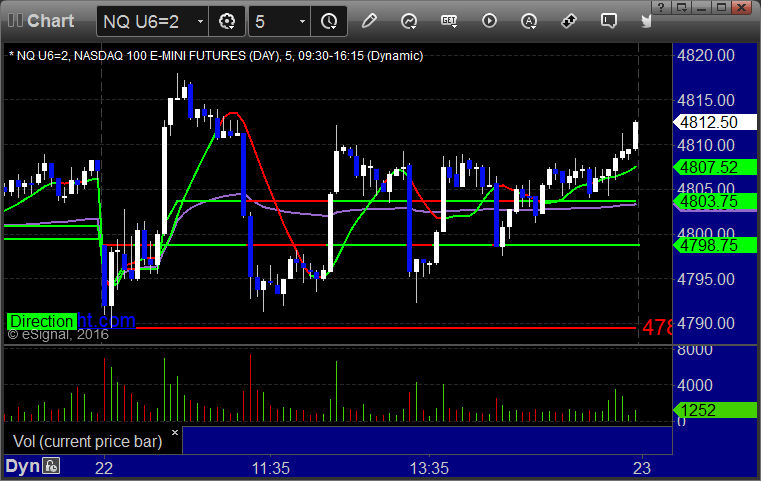The image size is (761, 481).
Task: Open the symbol settings gear menu
Action: pyautogui.click(x=227, y=21)
